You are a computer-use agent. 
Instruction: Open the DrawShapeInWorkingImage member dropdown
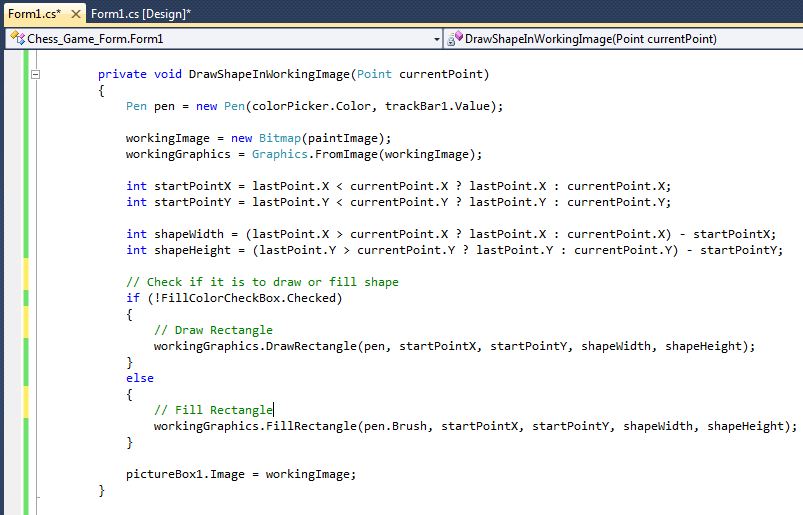point(624,39)
